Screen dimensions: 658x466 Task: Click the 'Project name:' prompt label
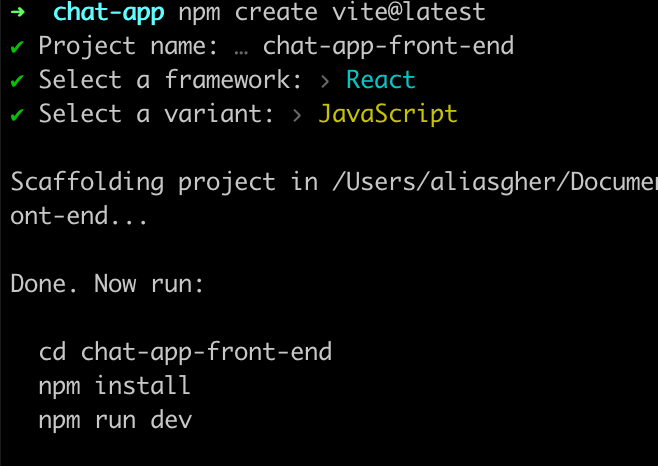point(128,45)
